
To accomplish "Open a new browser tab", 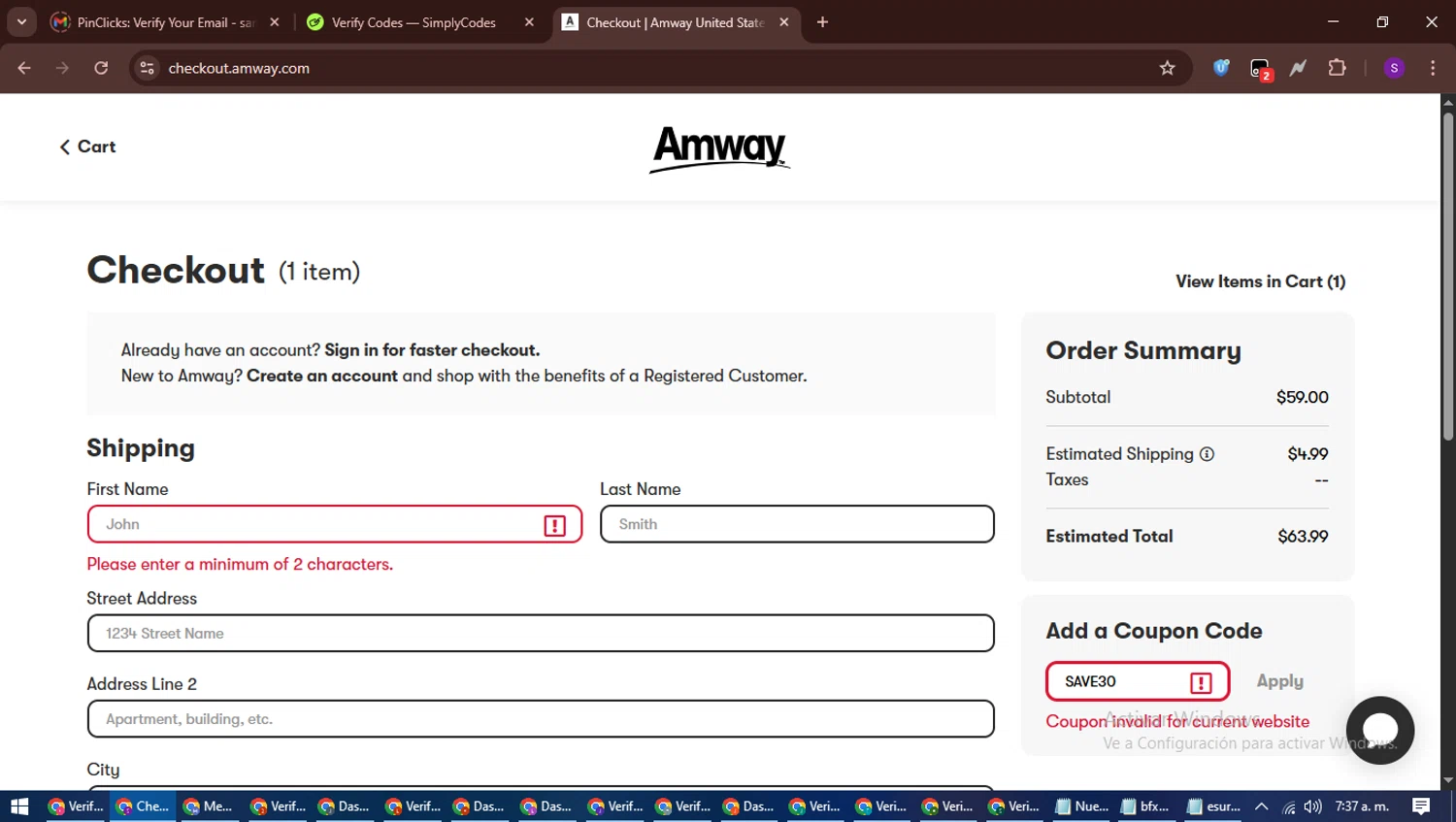I will click(x=822, y=22).
